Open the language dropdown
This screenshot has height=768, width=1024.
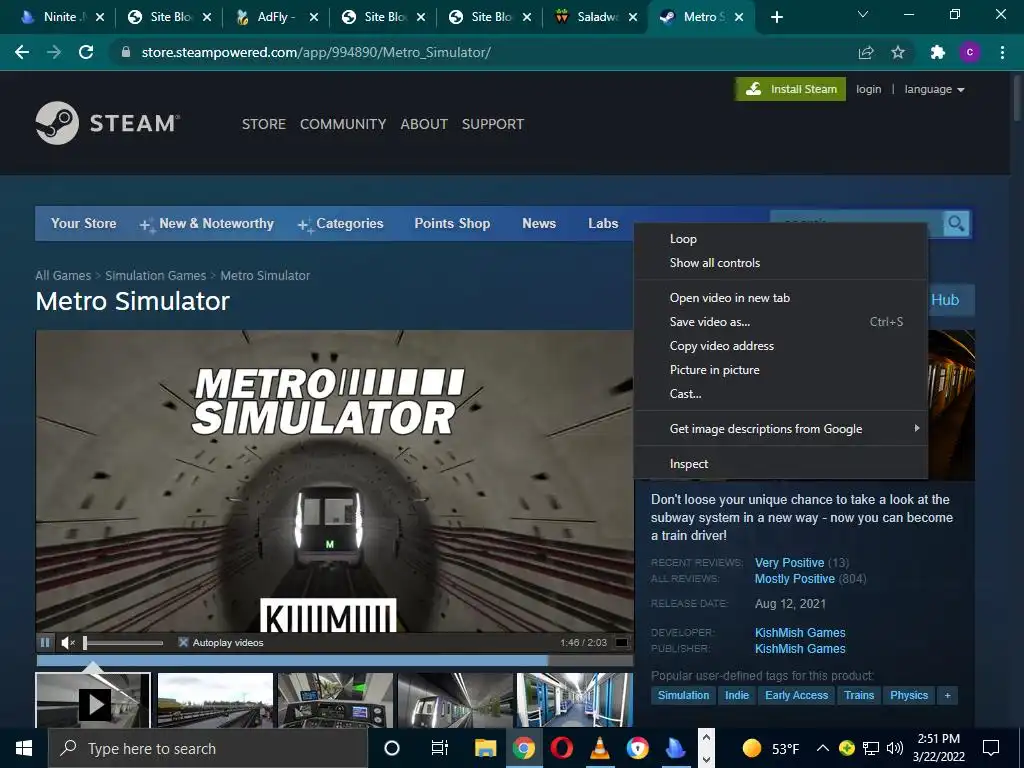click(935, 89)
